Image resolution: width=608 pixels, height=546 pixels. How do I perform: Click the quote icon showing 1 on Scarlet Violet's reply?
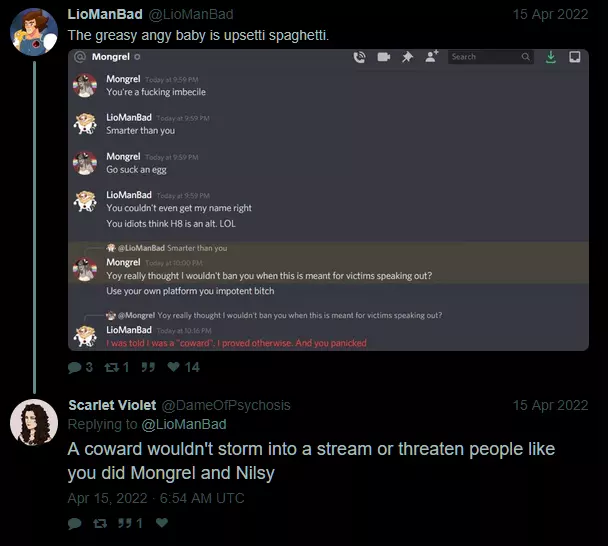tap(125, 523)
